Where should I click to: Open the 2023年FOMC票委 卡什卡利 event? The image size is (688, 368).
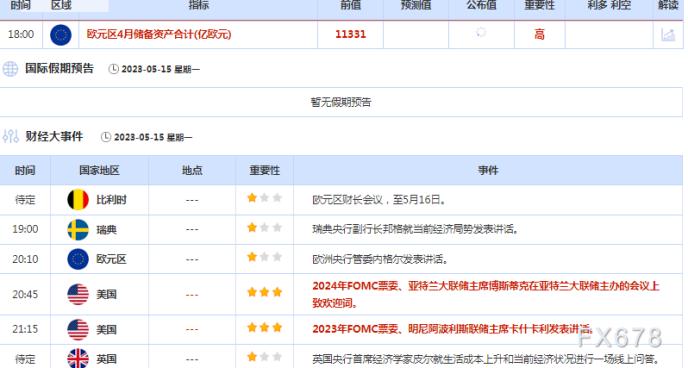tap(452, 329)
